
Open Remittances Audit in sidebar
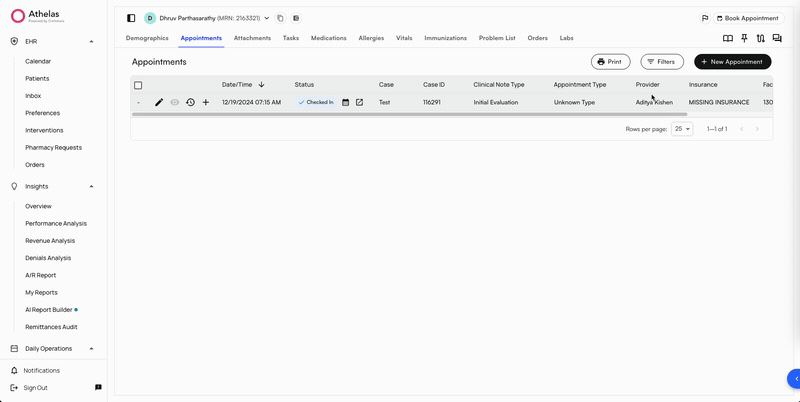pos(52,327)
